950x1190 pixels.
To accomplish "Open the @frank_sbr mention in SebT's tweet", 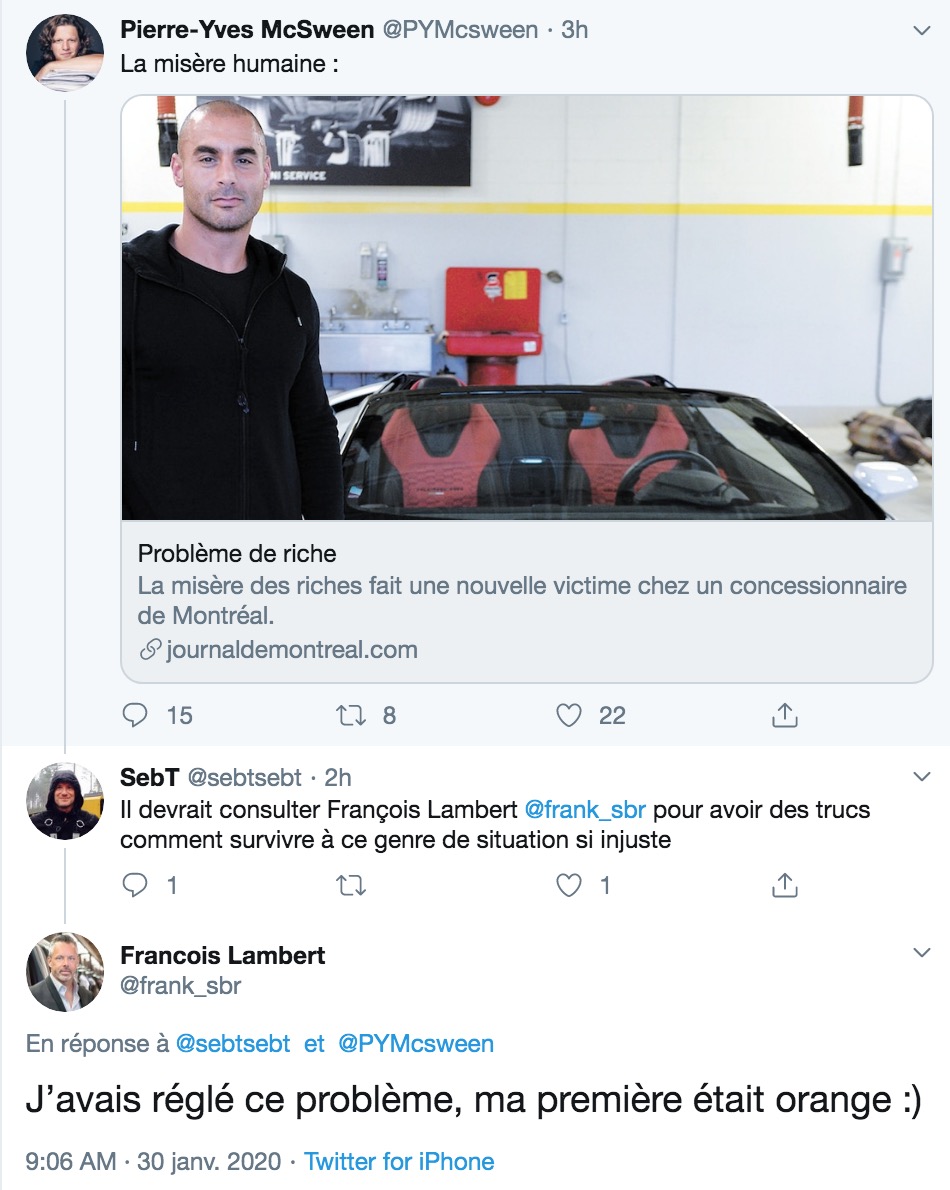I will [585, 810].
